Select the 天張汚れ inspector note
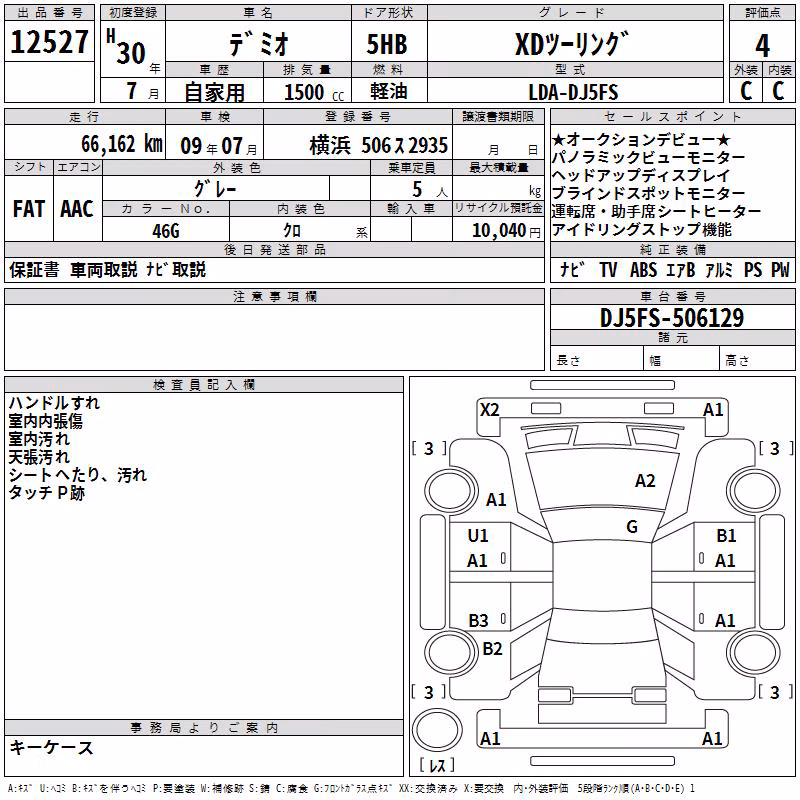Screen dimensions: 800x800 (39, 457)
